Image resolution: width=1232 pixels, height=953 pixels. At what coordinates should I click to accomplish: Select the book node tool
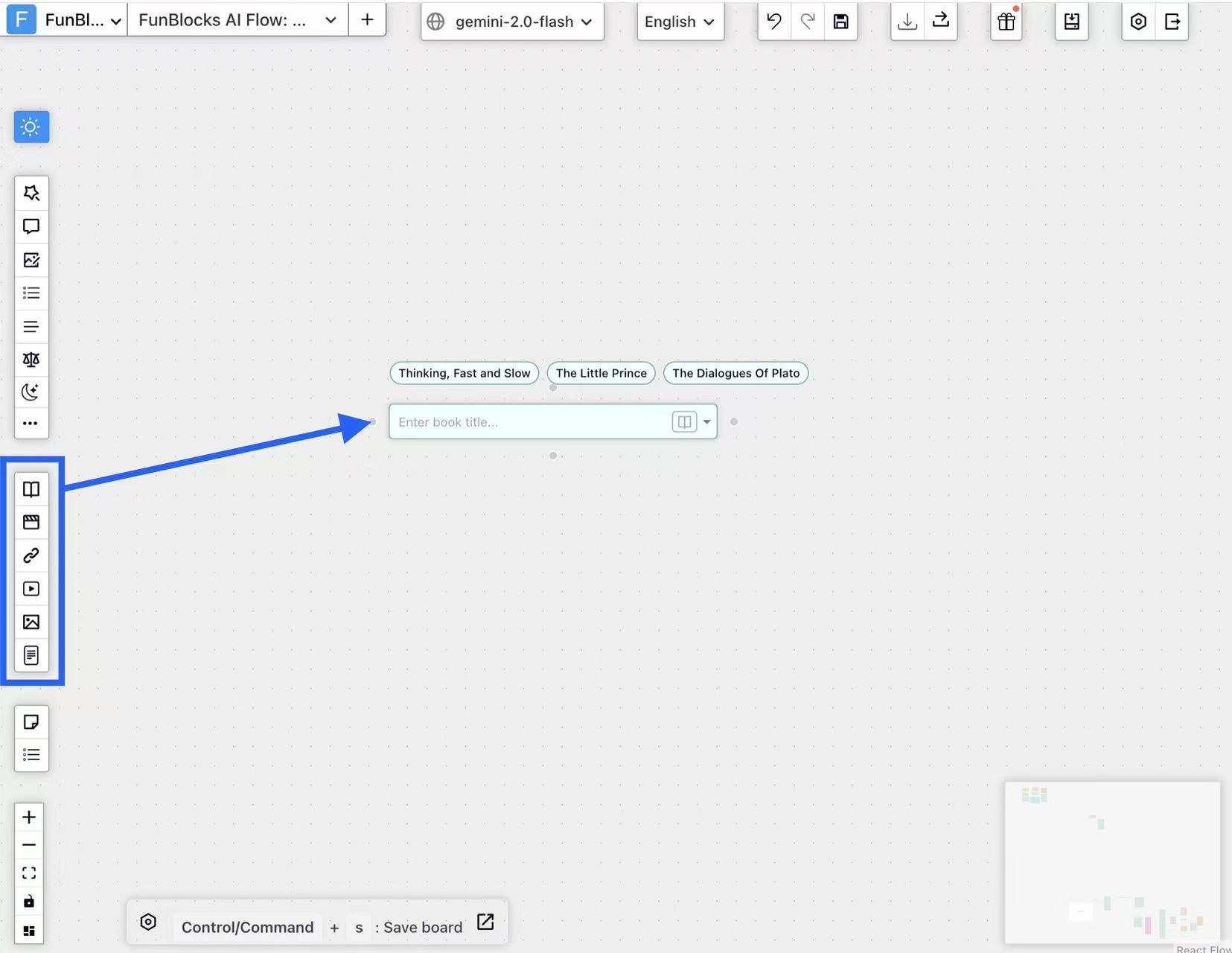click(31, 489)
